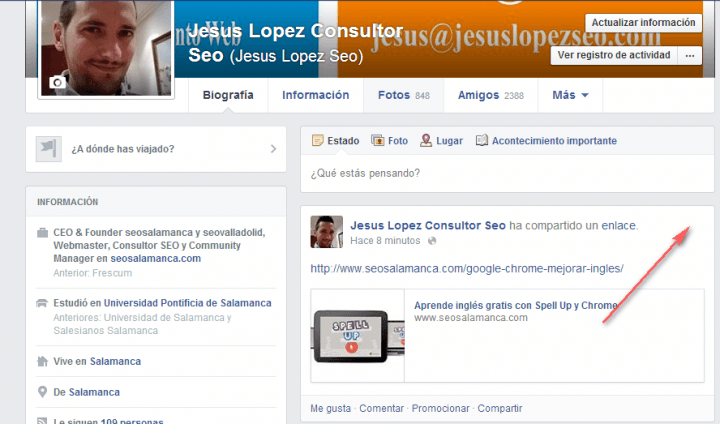Viewport: 720px width, 424px height.
Task: Click Salamanca link after Vive en
Action: point(115,362)
